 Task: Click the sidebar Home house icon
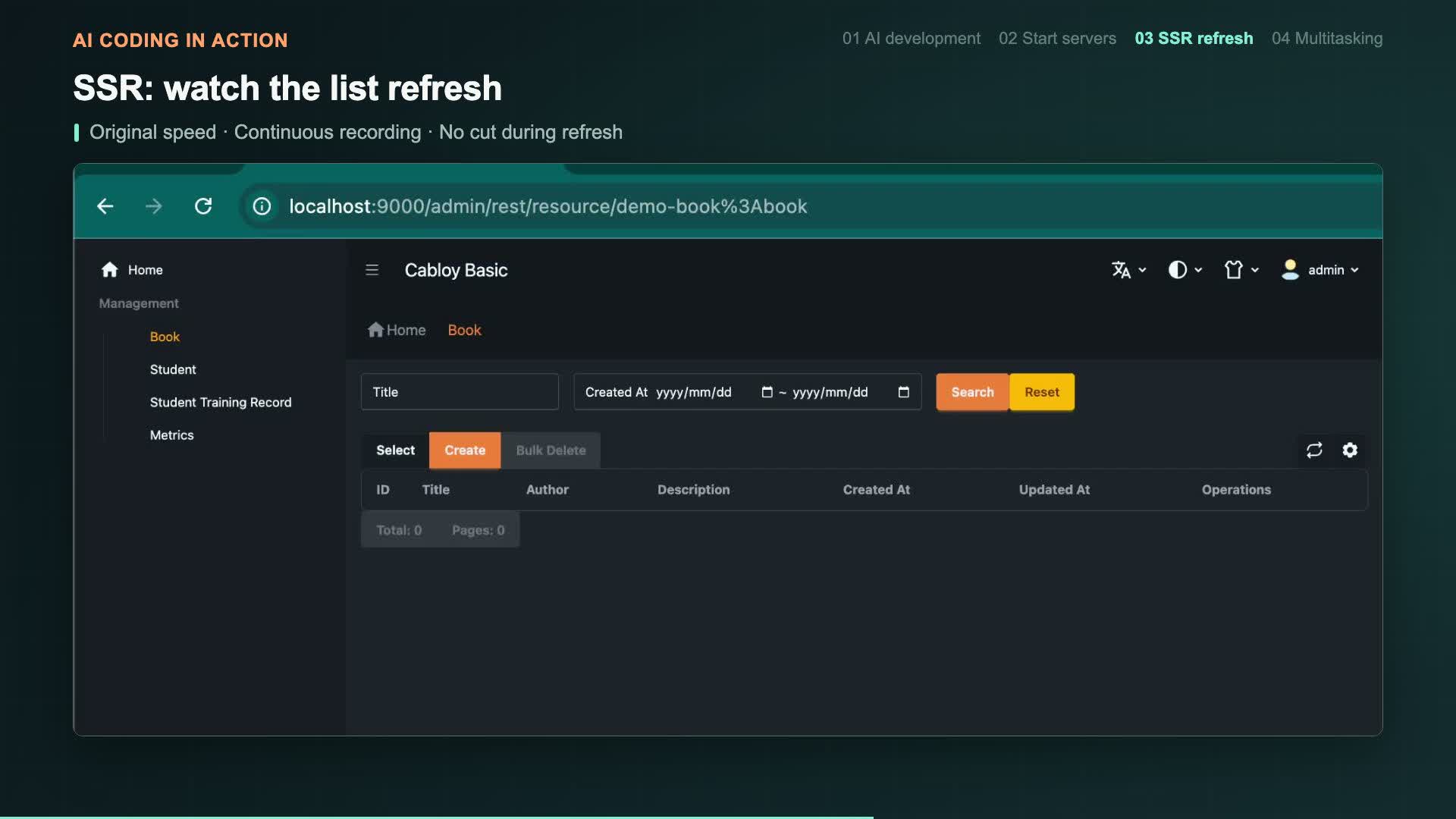tap(110, 269)
